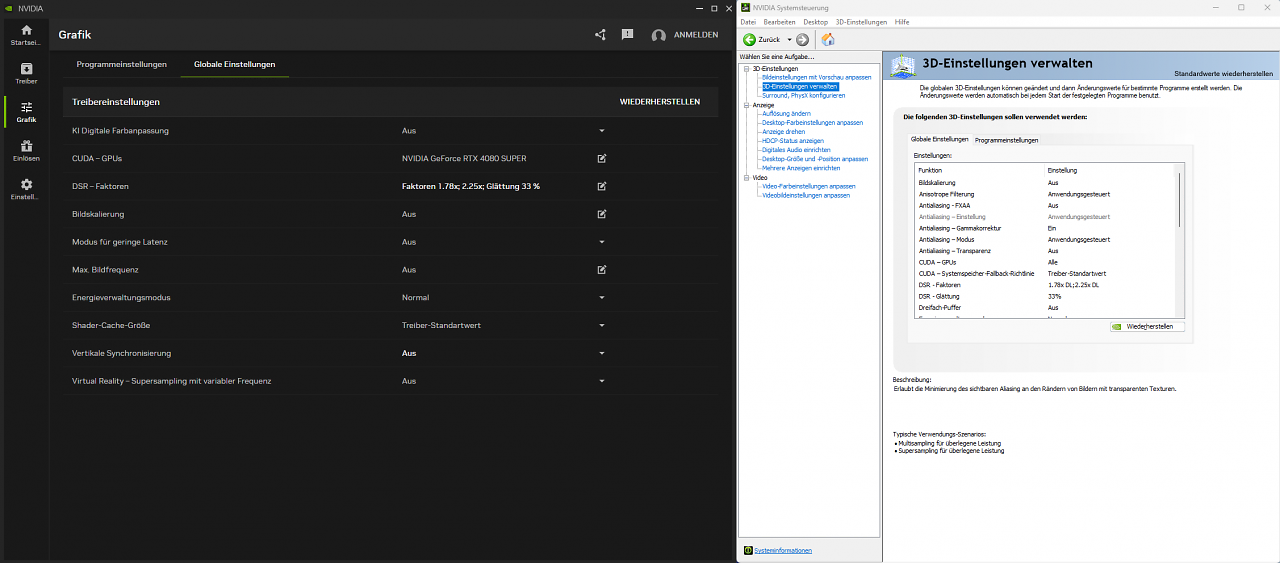The image size is (1280, 563).
Task: Click WIEDERHERSTELLEN in Treibereinstellungen
Action: (660, 102)
